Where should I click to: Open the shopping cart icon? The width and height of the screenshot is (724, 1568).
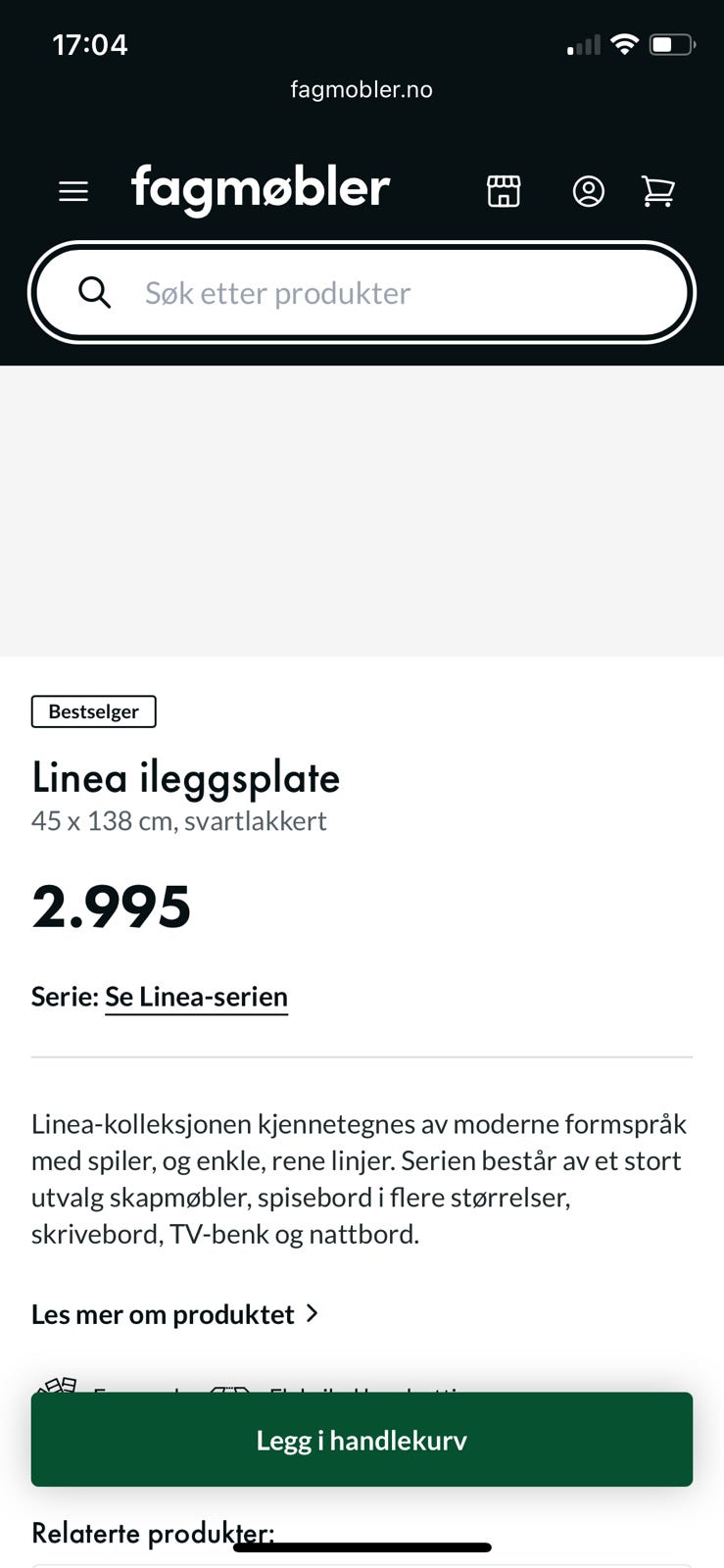click(657, 191)
